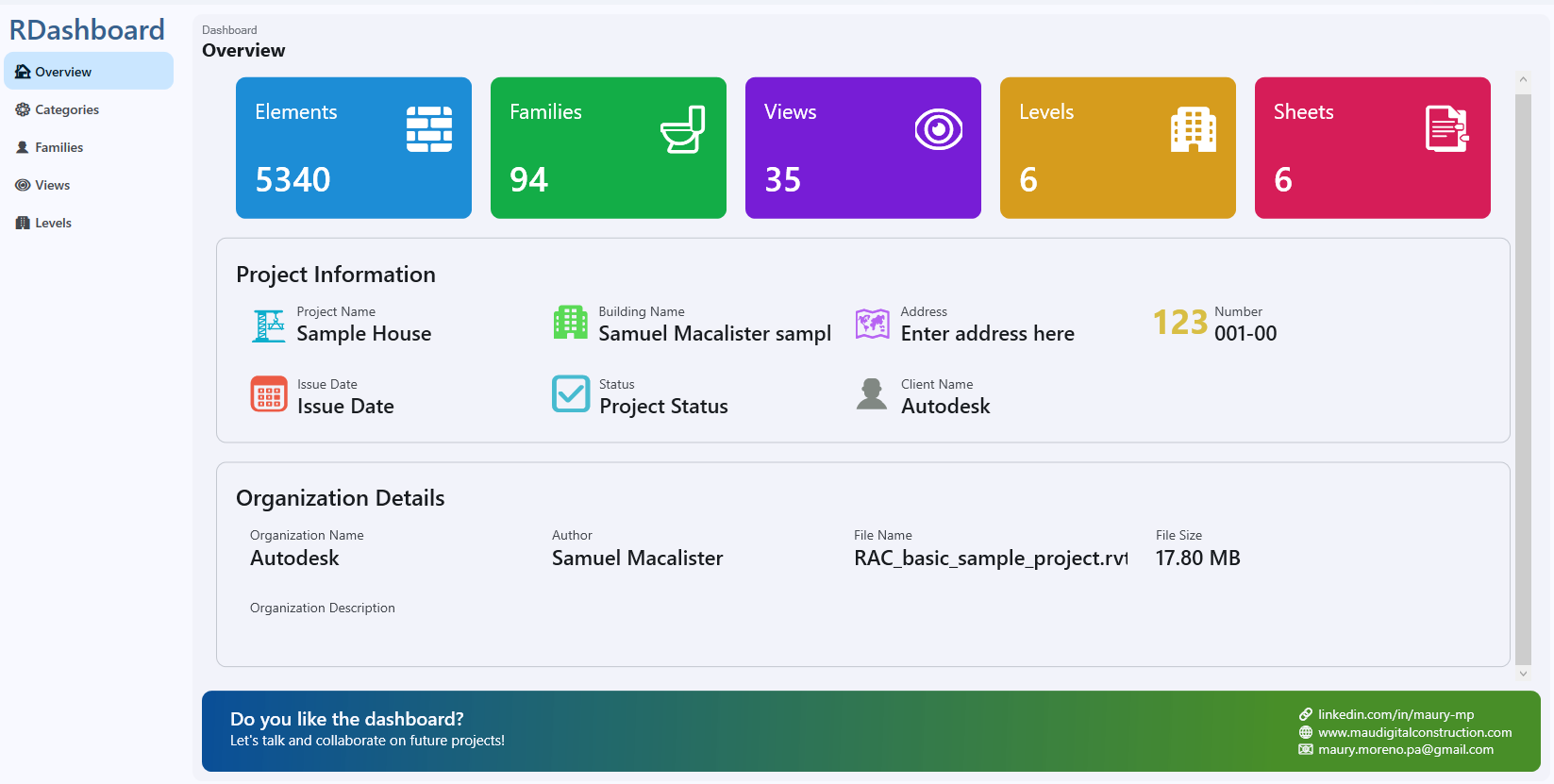The image size is (1554, 784).
Task: Go to the Families sidebar page
Action: (89, 147)
